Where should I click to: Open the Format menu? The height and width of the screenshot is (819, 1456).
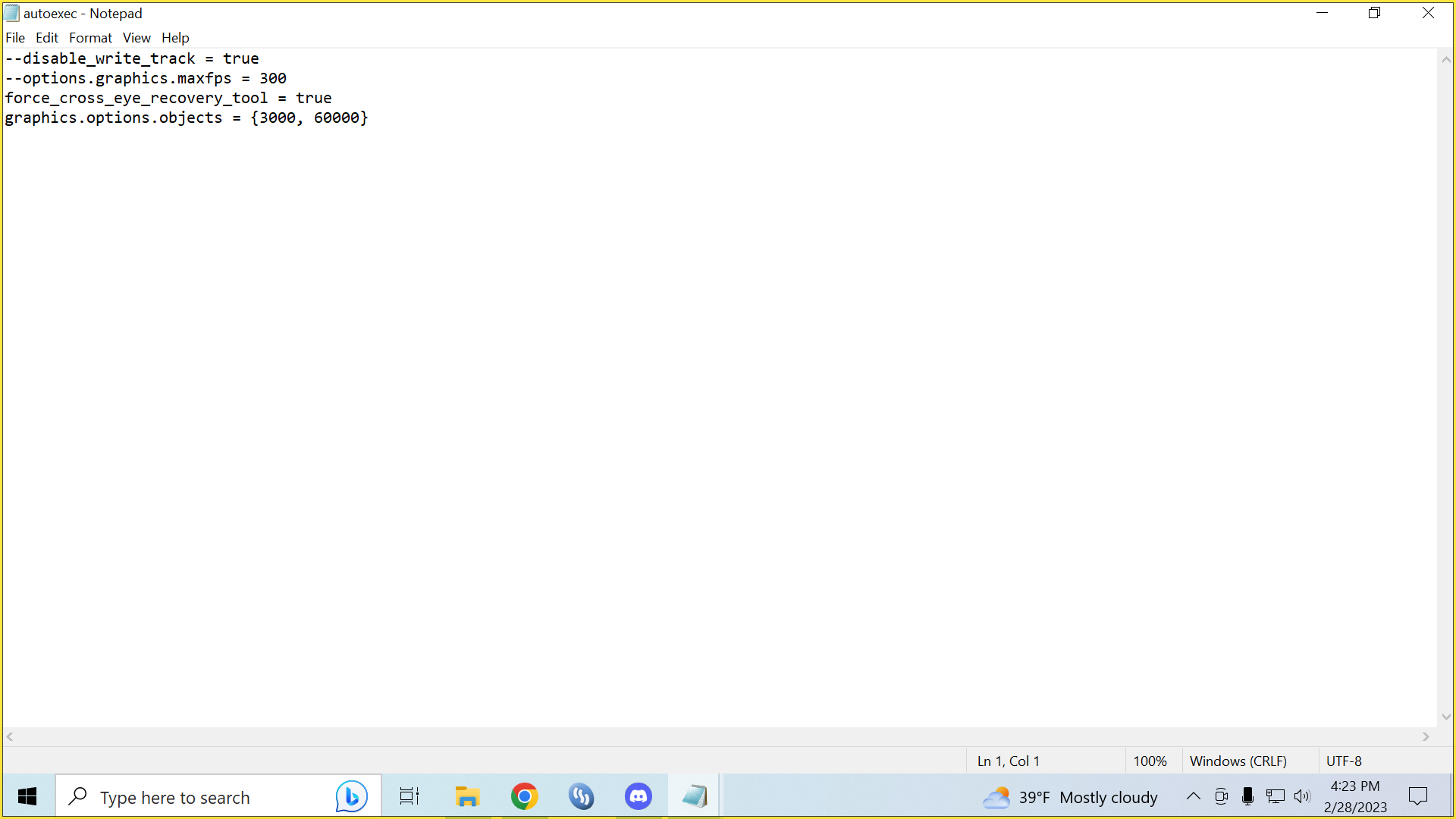90,38
